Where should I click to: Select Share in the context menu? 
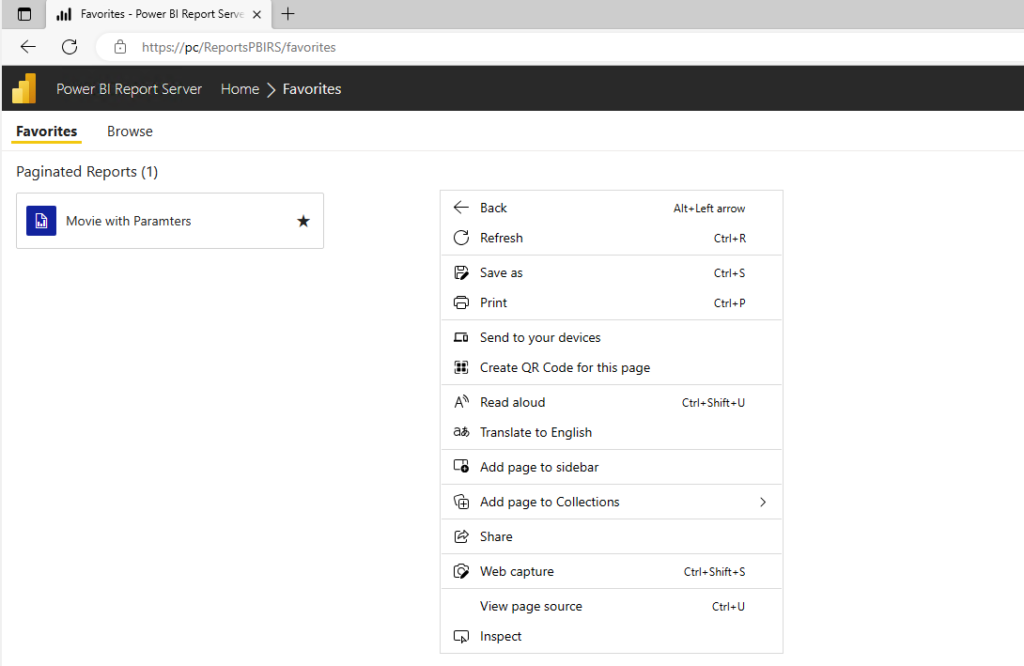tap(611, 537)
